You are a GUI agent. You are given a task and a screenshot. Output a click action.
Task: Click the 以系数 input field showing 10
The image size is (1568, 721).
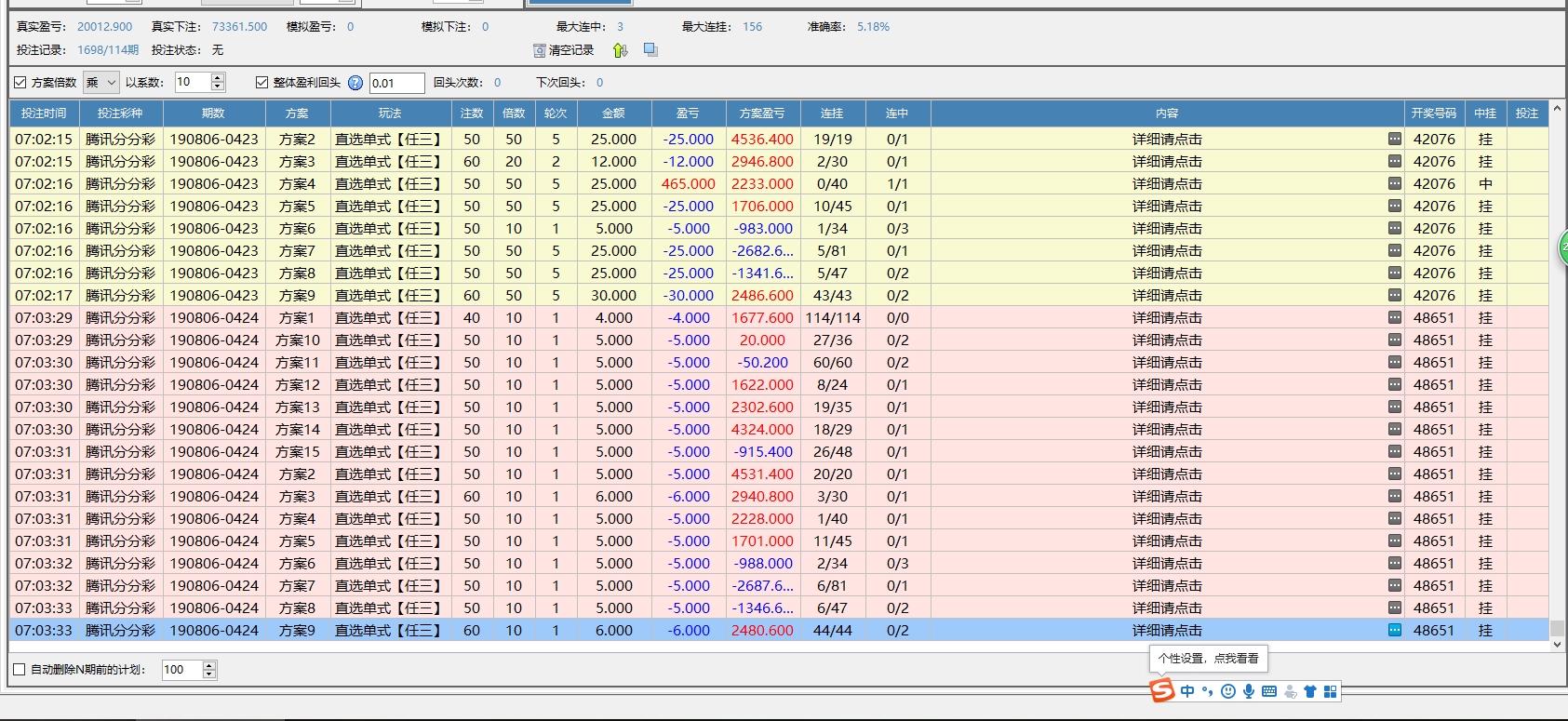point(193,83)
